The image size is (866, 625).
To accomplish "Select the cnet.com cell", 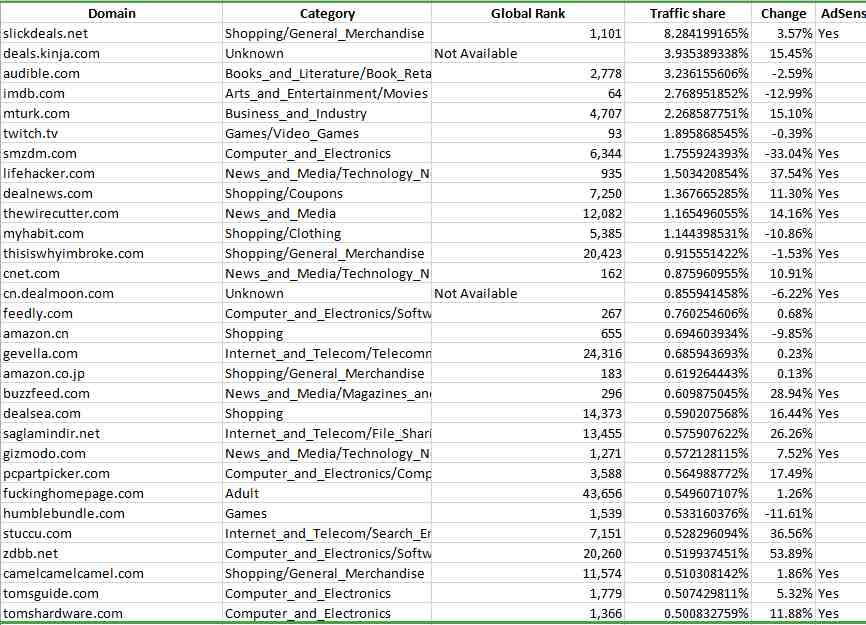I will coord(111,273).
